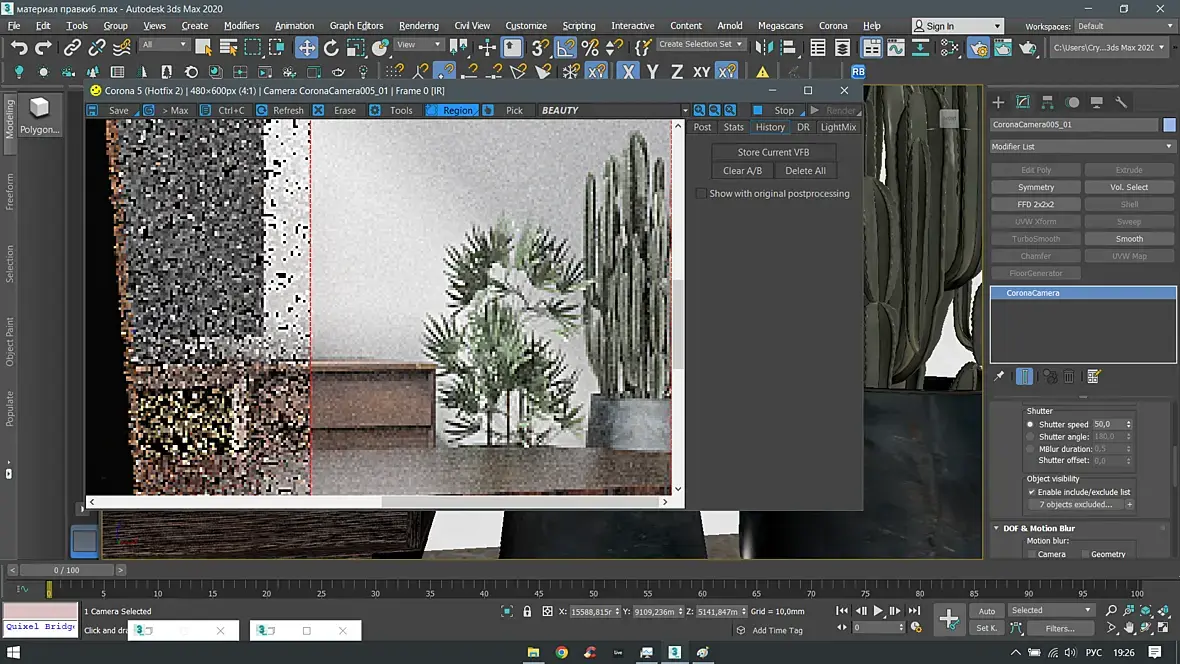Switch to the LightMix tab
Viewport: 1180px width, 664px height.
[838, 127]
